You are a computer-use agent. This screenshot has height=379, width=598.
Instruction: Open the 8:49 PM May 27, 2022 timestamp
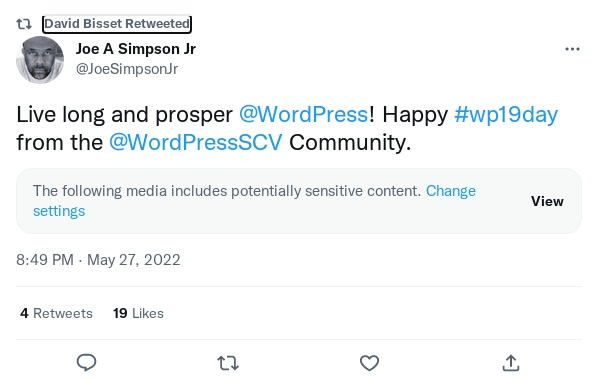pyautogui.click(x=98, y=260)
